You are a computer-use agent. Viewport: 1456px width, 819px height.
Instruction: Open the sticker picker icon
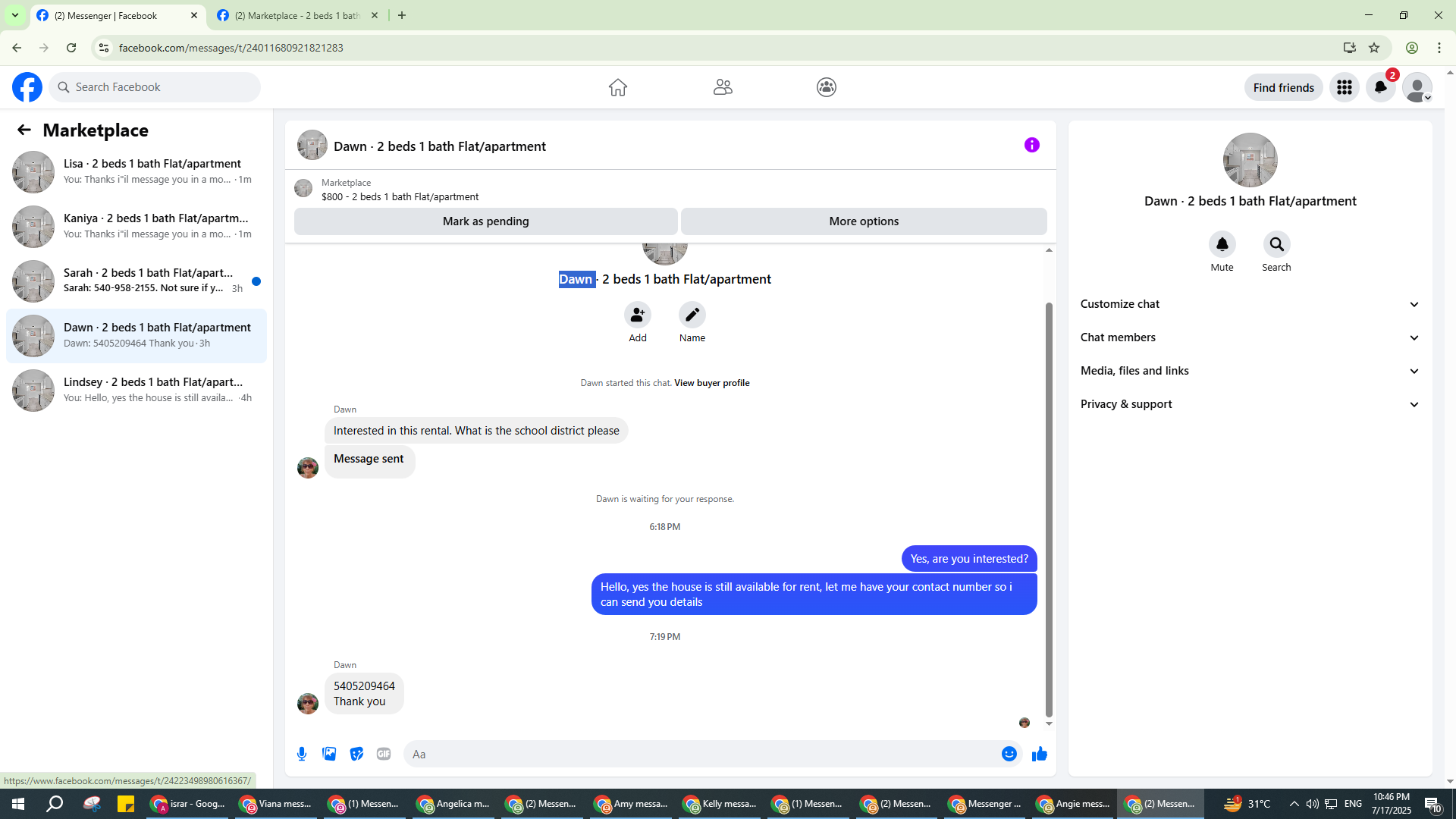(x=356, y=754)
